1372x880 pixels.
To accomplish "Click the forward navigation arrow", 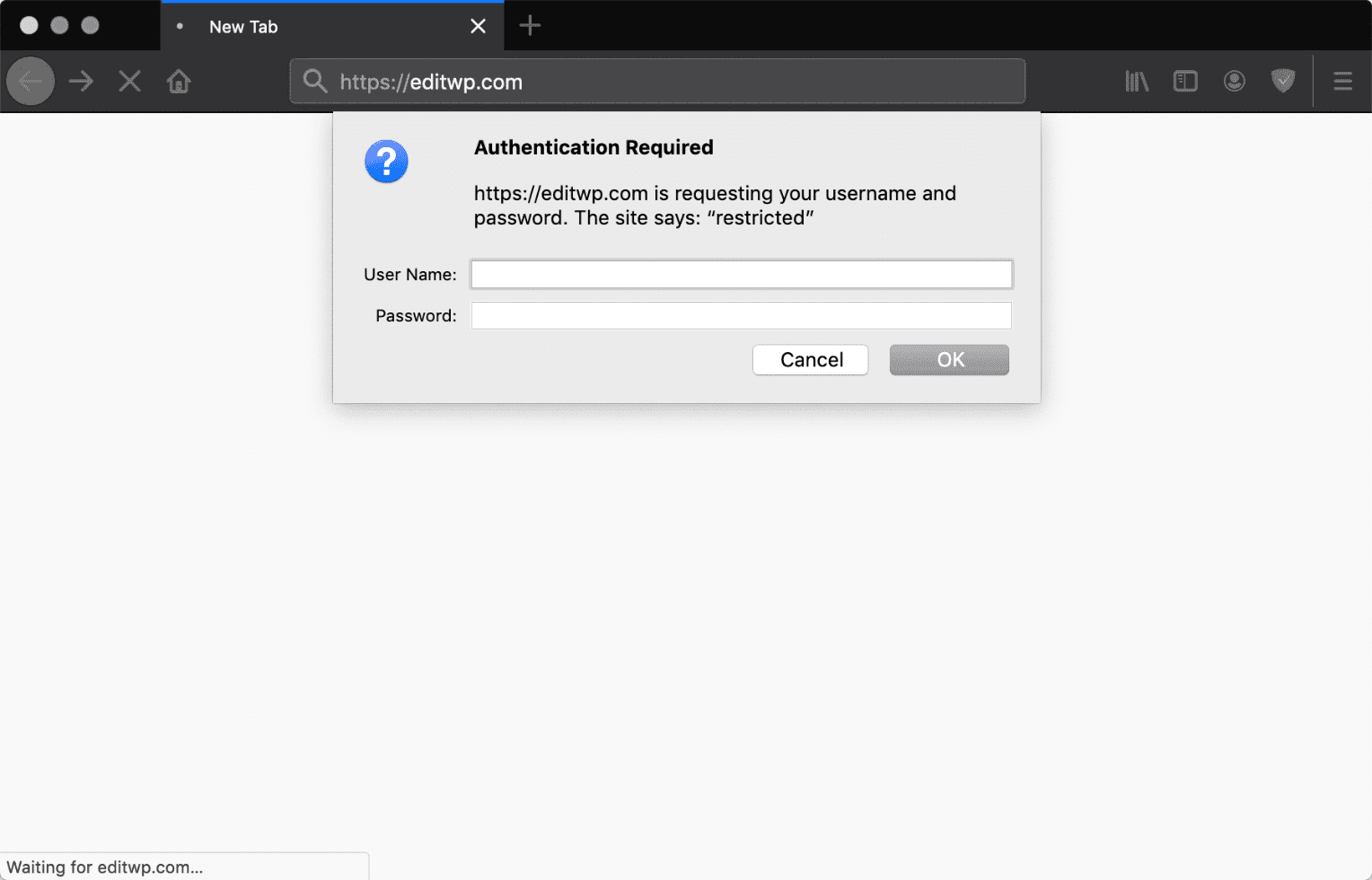I will pos(80,81).
